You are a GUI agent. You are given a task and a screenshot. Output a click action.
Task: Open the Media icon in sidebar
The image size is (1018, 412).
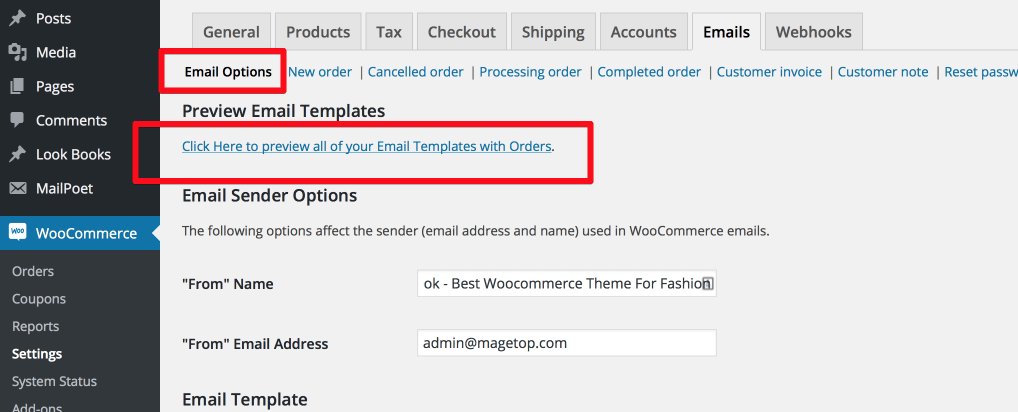18,53
